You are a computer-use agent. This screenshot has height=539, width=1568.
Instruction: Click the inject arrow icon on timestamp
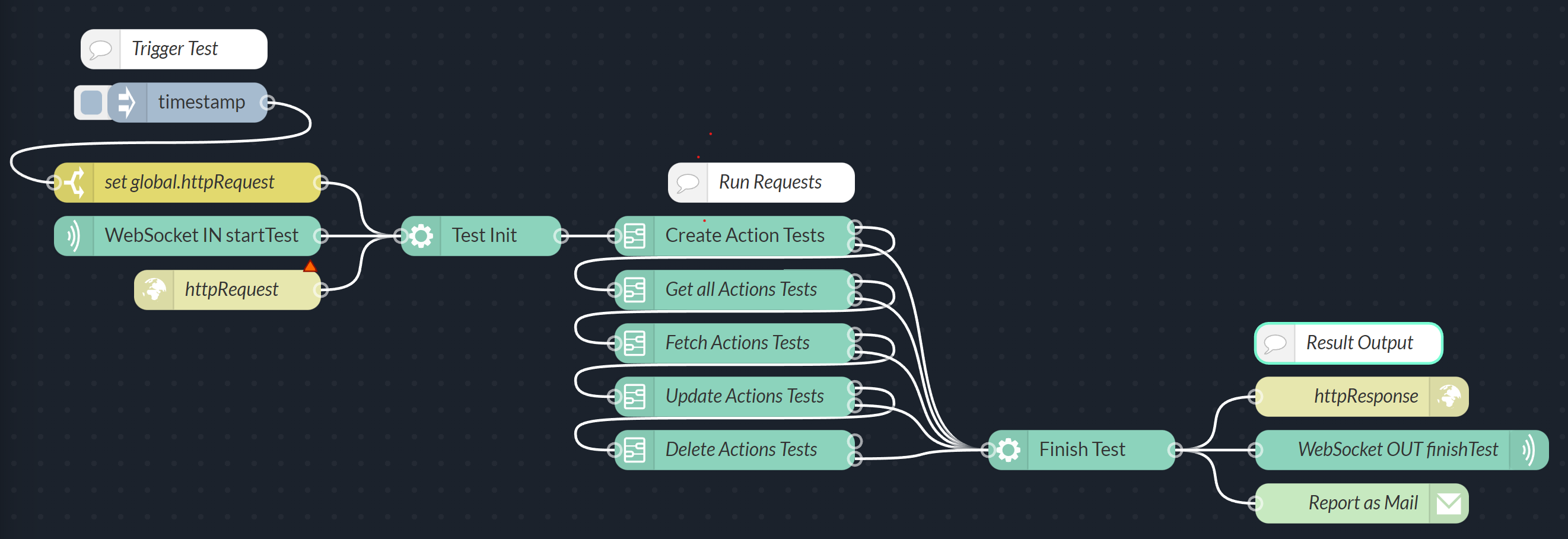pos(126,102)
